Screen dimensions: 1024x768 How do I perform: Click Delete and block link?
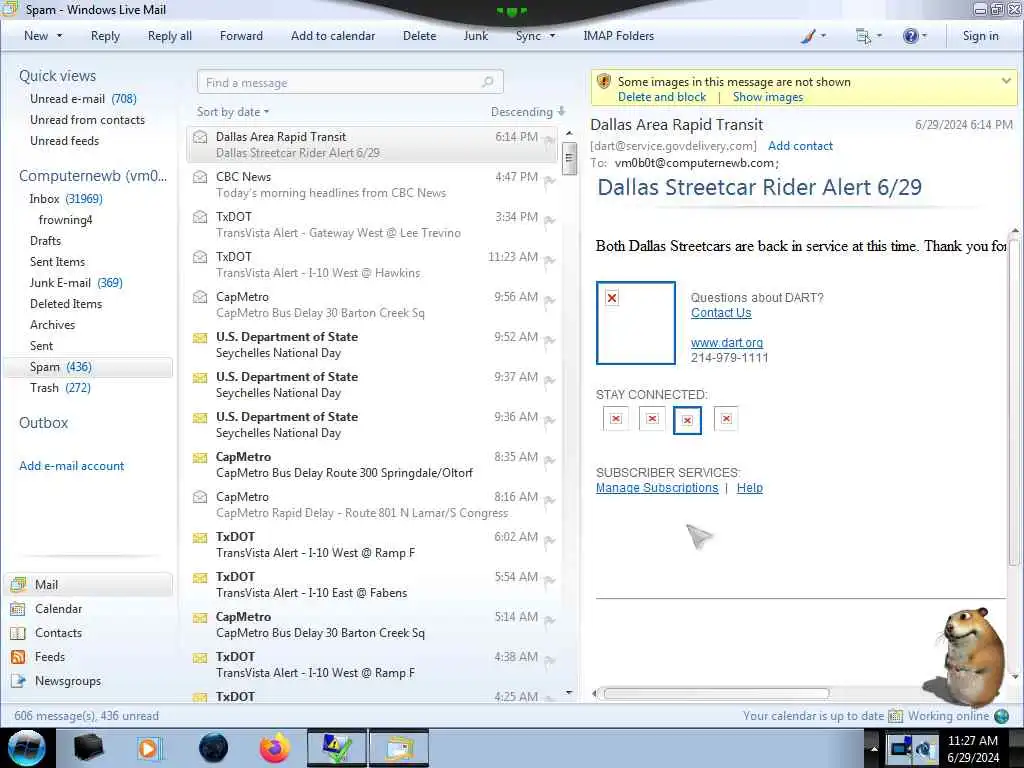662,97
